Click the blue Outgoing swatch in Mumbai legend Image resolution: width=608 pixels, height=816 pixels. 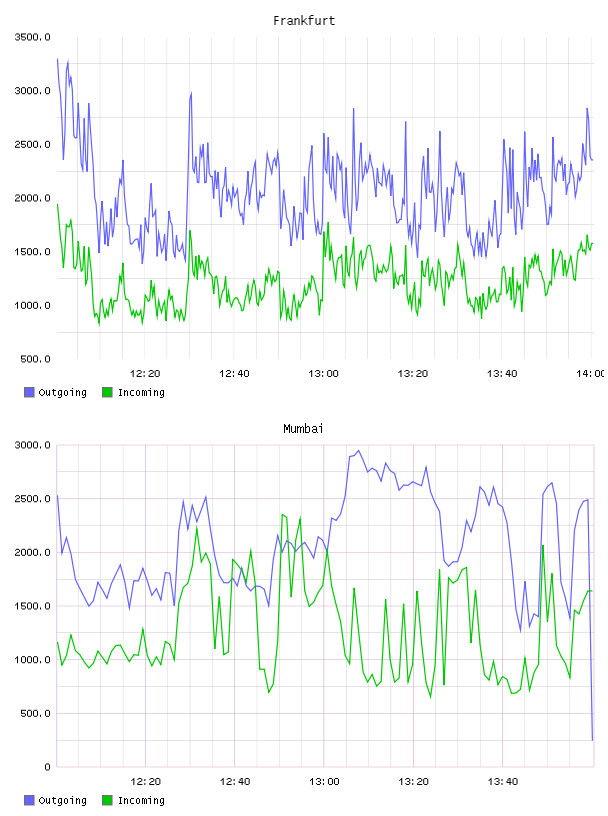click(x=29, y=800)
